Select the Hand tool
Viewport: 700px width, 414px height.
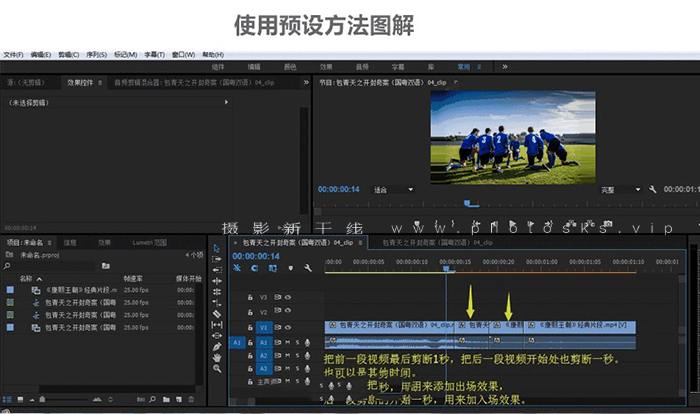click(217, 358)
